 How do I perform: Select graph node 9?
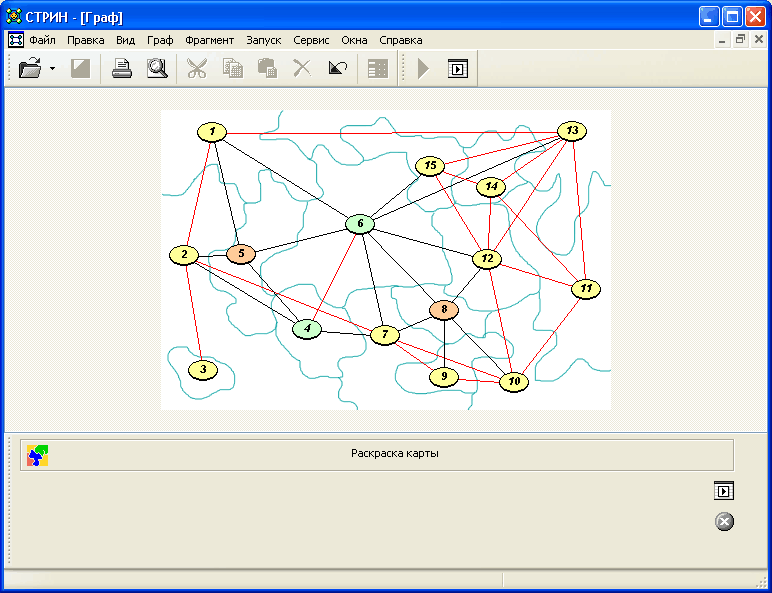click(x=444, y=378)
